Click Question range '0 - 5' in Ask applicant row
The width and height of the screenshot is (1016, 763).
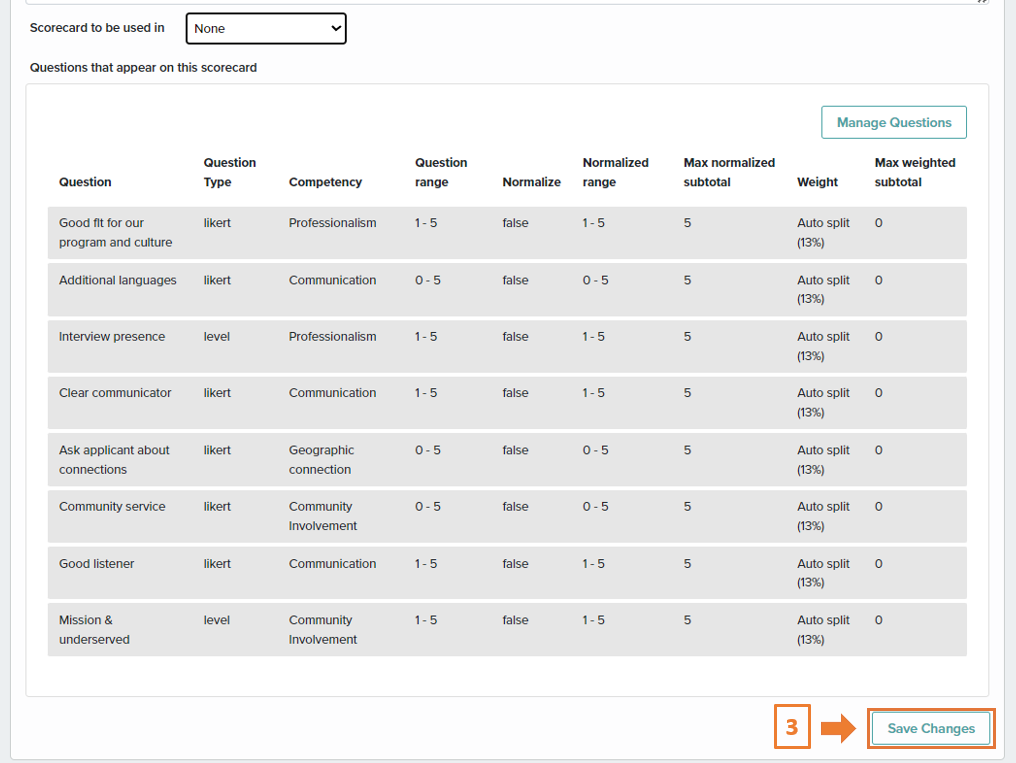(x=428, y=450)
